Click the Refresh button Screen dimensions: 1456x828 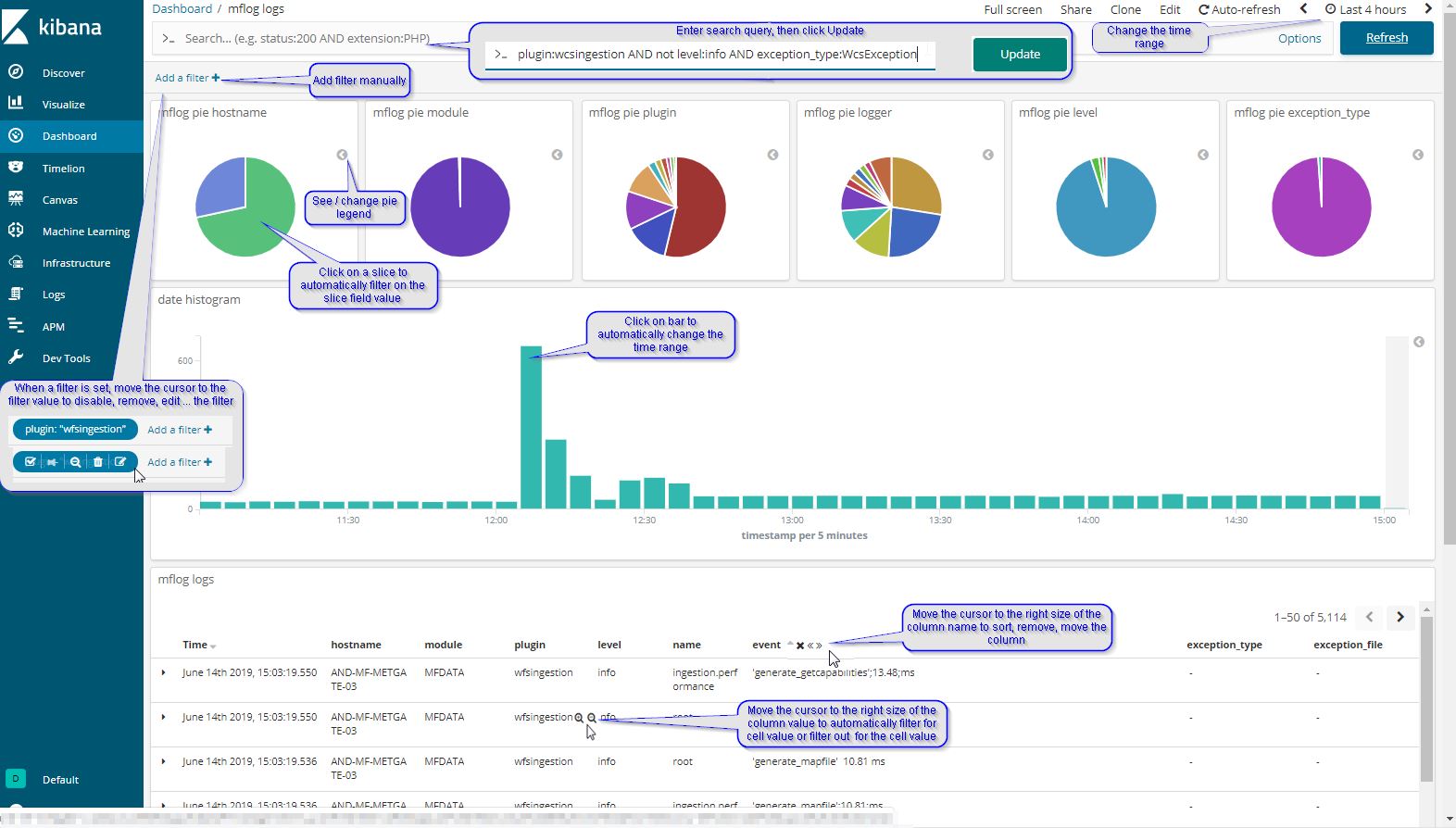(x=1387, y=38)
